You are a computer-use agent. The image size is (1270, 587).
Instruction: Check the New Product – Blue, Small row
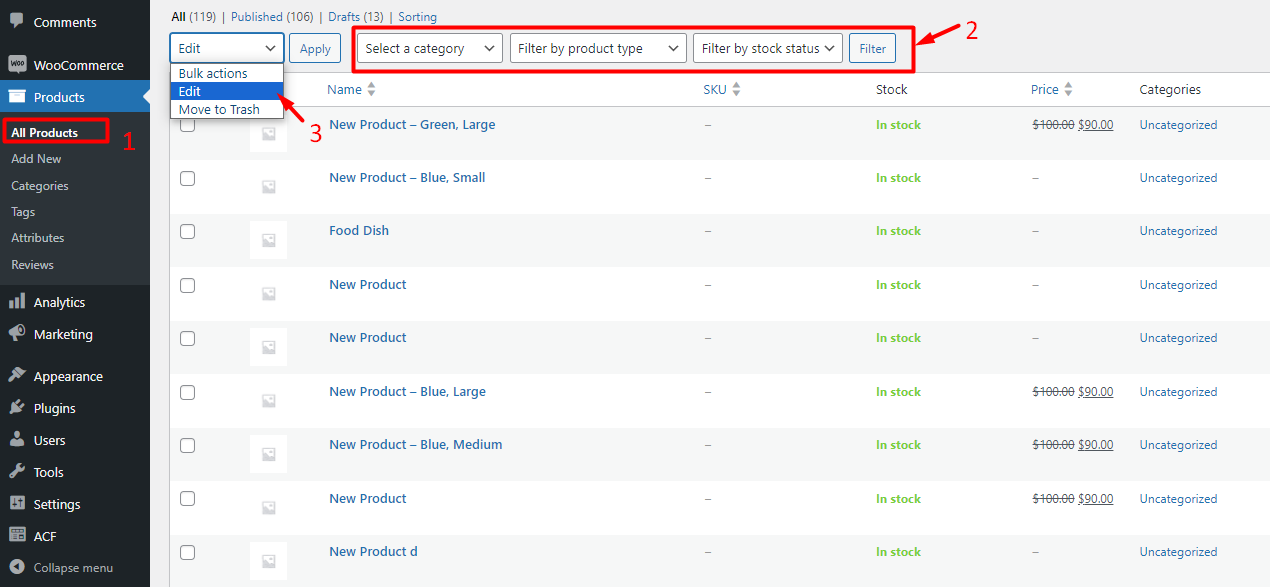[187, 178]
